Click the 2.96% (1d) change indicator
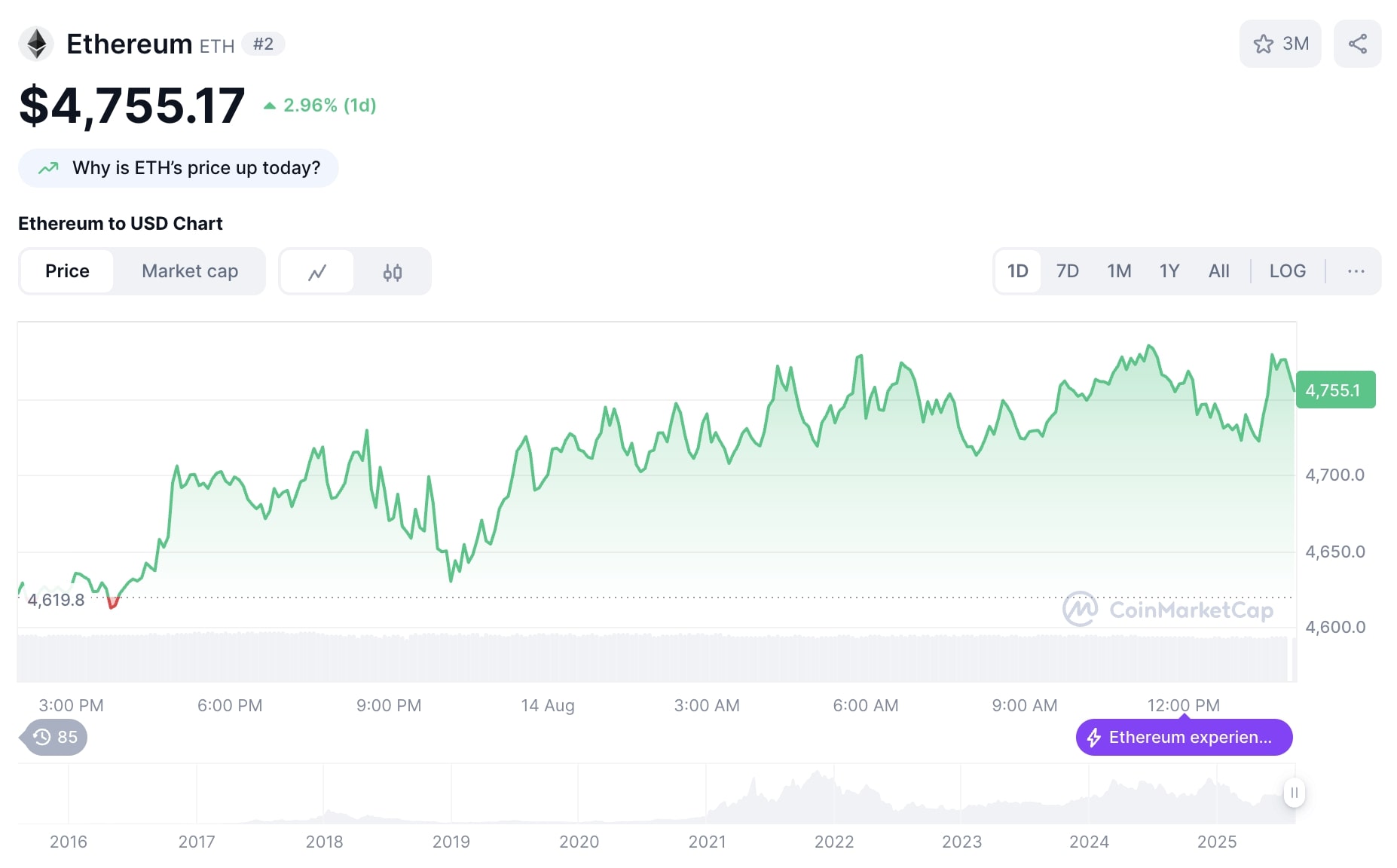 coord(319,105)
